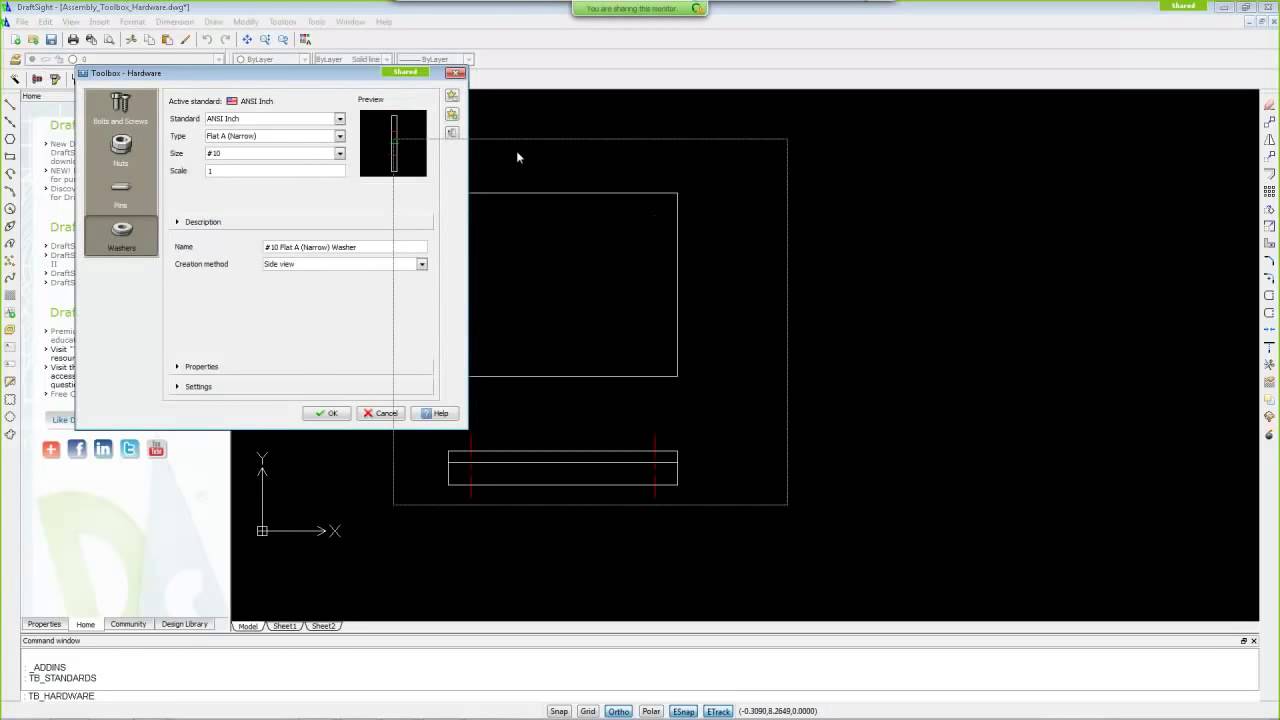The image size is (1280, 720).
Task: Open the Size dropdown
Action: [340, 154]
